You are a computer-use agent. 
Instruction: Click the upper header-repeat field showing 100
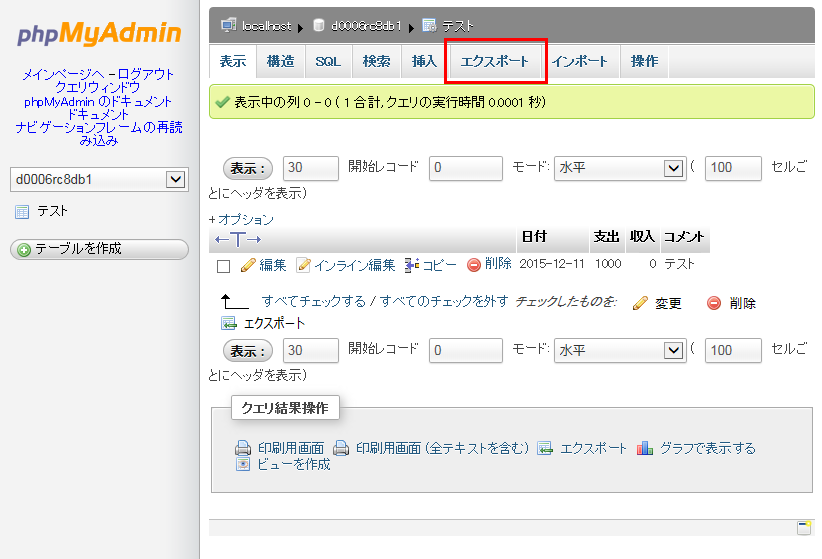[x=733, y=168]
